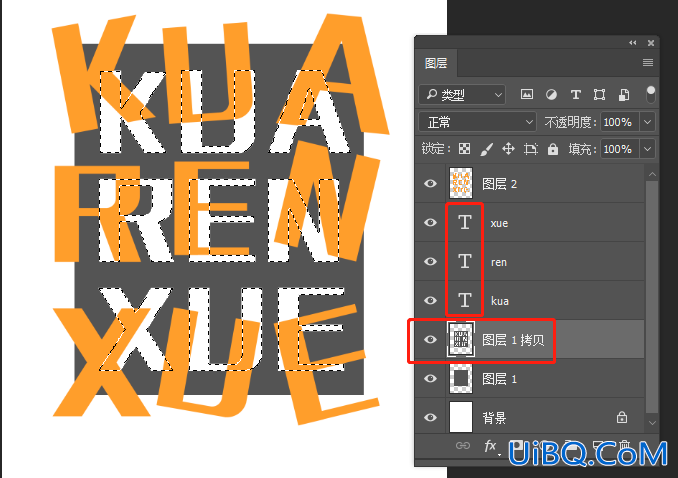
Task: Click the 图层 1 layer thumbnail
Action: (461, 379)
